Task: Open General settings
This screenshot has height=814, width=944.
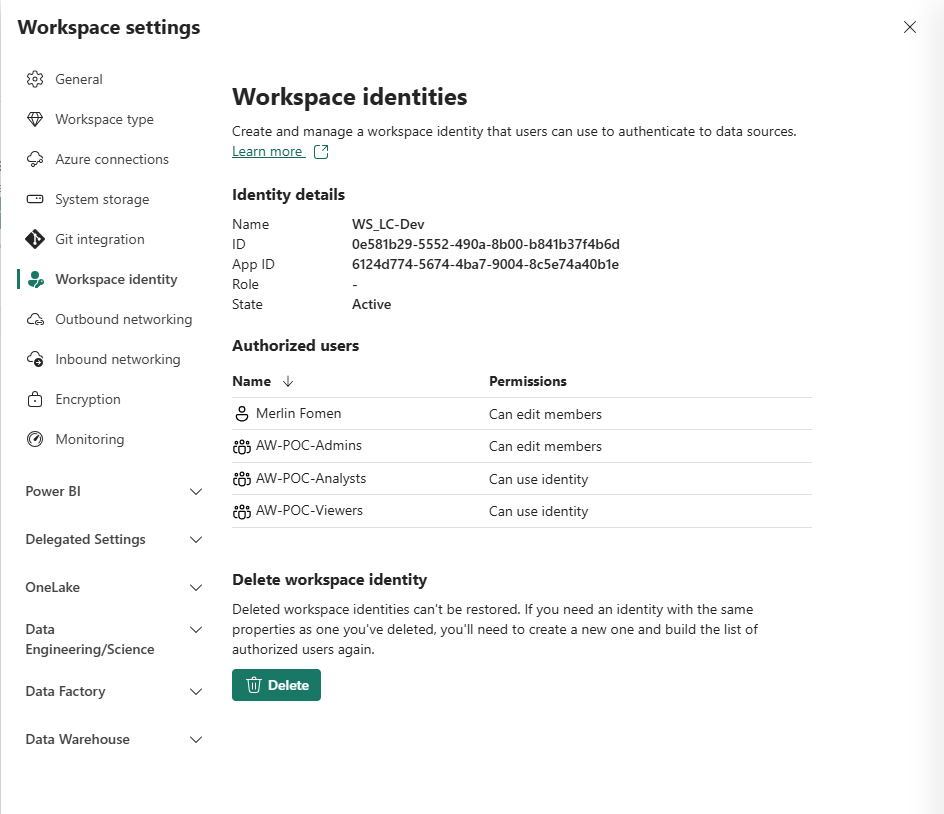Action: coord(79,79)
